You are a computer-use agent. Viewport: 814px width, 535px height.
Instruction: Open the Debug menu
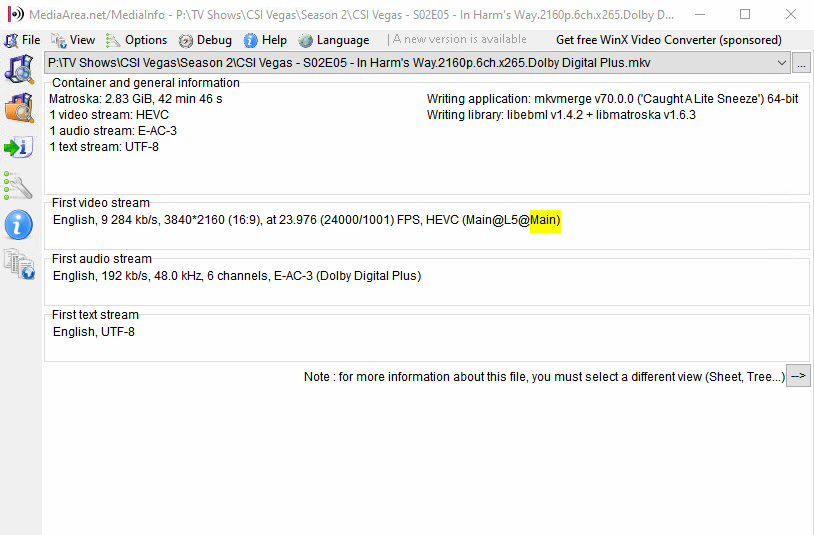coord(206,40)
